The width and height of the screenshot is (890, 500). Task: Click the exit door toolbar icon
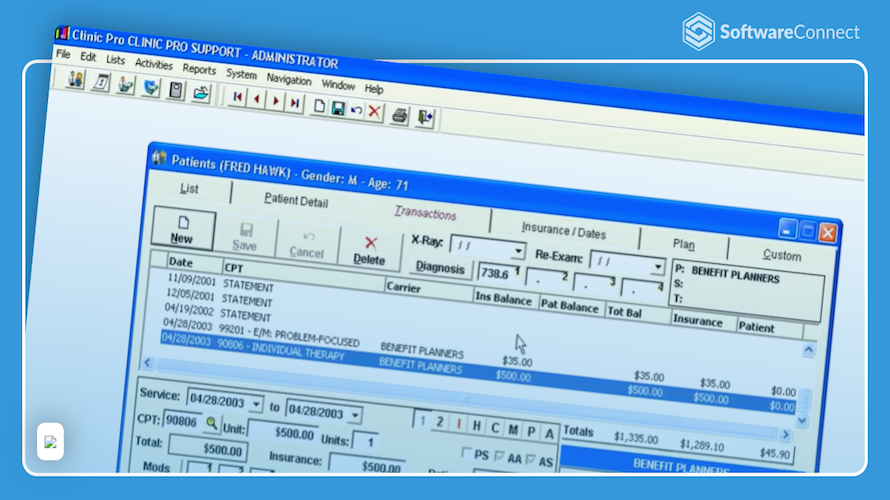(425, 117)
